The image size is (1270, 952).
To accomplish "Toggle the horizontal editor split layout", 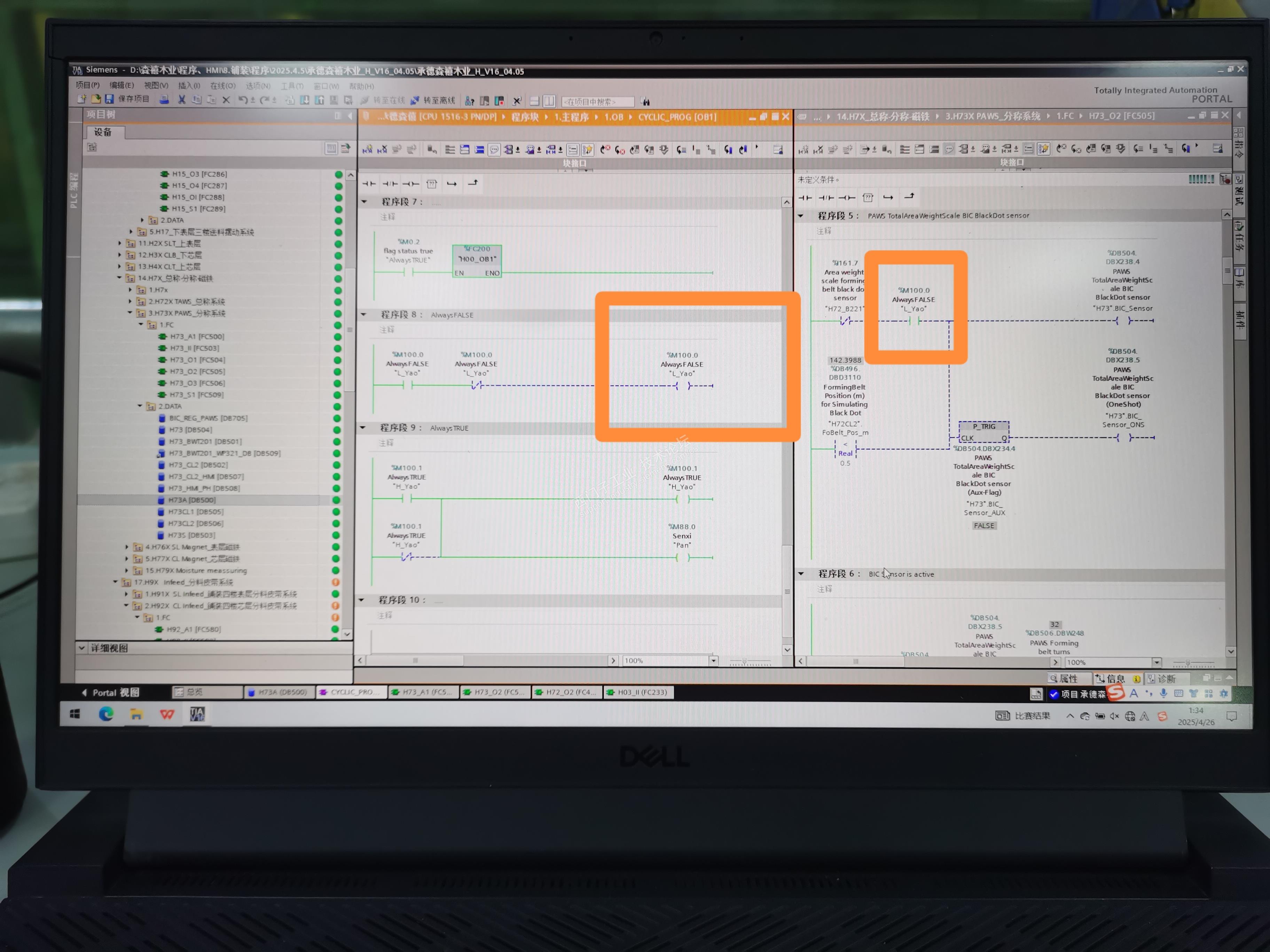I will click(534, 101).
